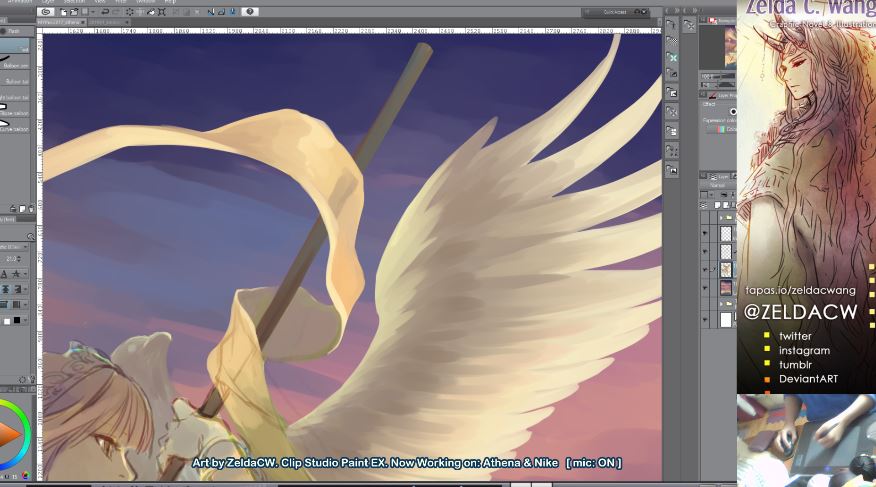Viewport: 876px width, 487px height.
Task: Toggle Snap to Special Ruler
Action: [222, 12]
